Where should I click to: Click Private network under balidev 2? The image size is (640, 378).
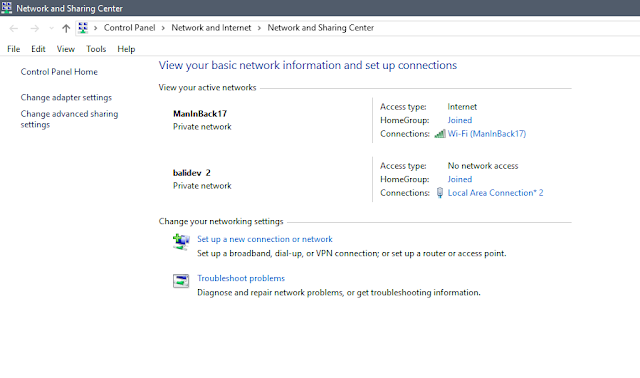(x=202, y=186)
